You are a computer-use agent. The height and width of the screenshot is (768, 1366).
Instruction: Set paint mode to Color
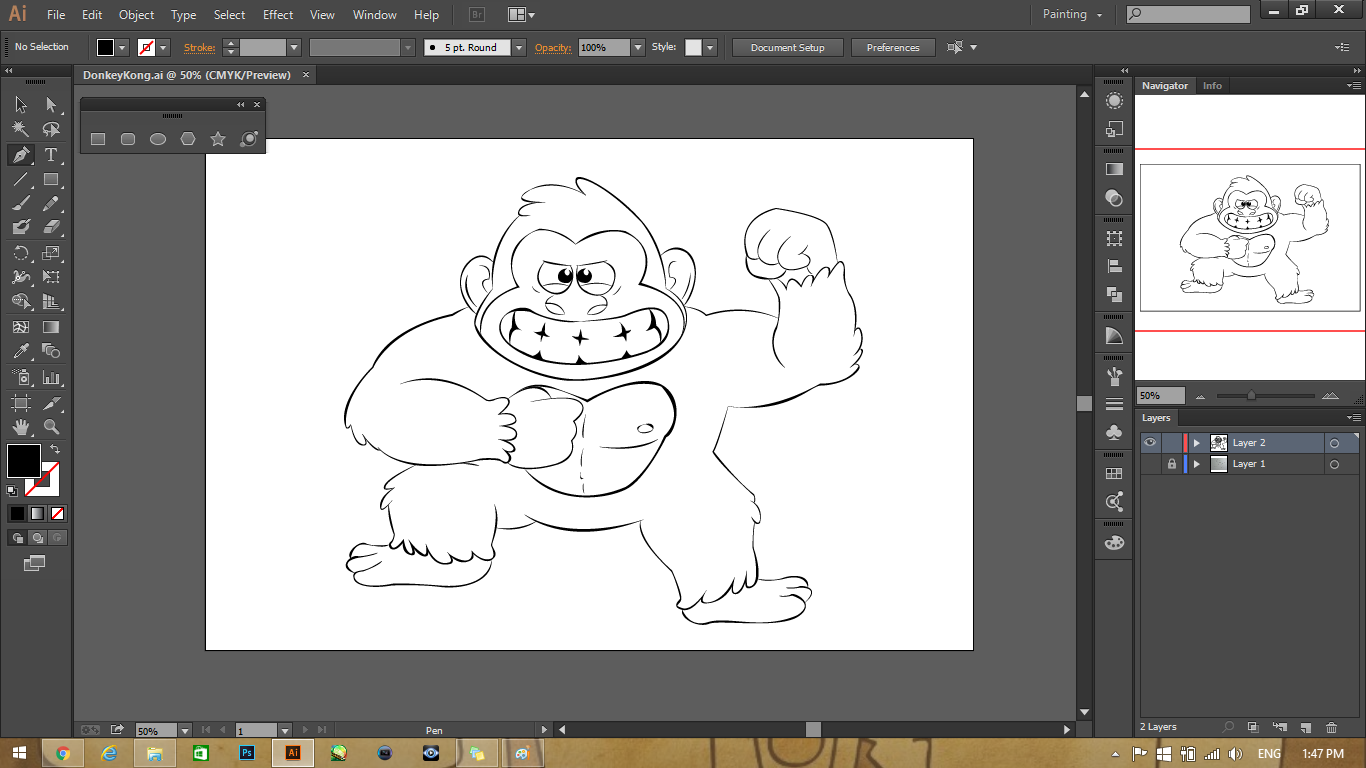pos(17,513)
